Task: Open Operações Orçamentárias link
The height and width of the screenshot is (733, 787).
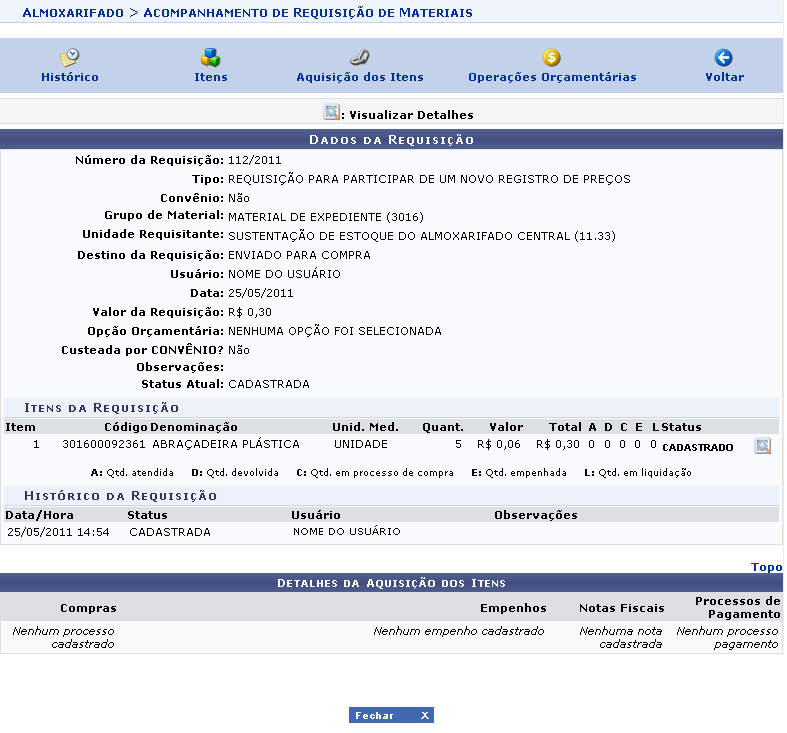Action: [x=552, y=77]
